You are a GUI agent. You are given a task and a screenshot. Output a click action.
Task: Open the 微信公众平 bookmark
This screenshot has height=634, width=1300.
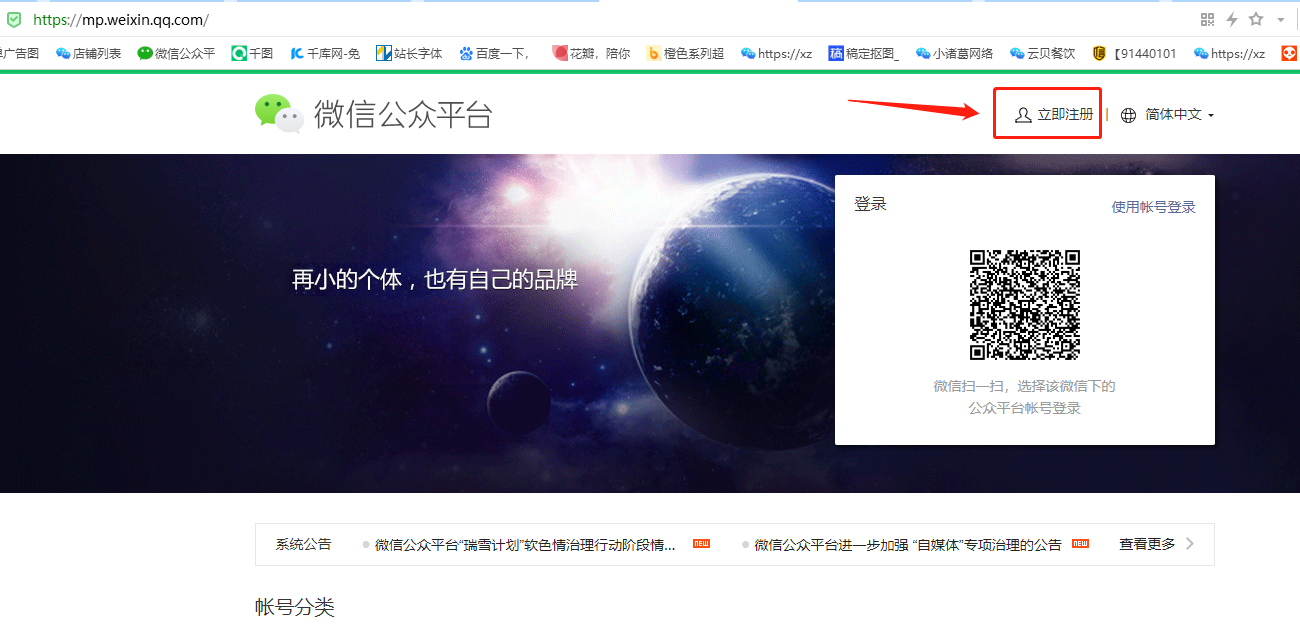coord(176,53)
